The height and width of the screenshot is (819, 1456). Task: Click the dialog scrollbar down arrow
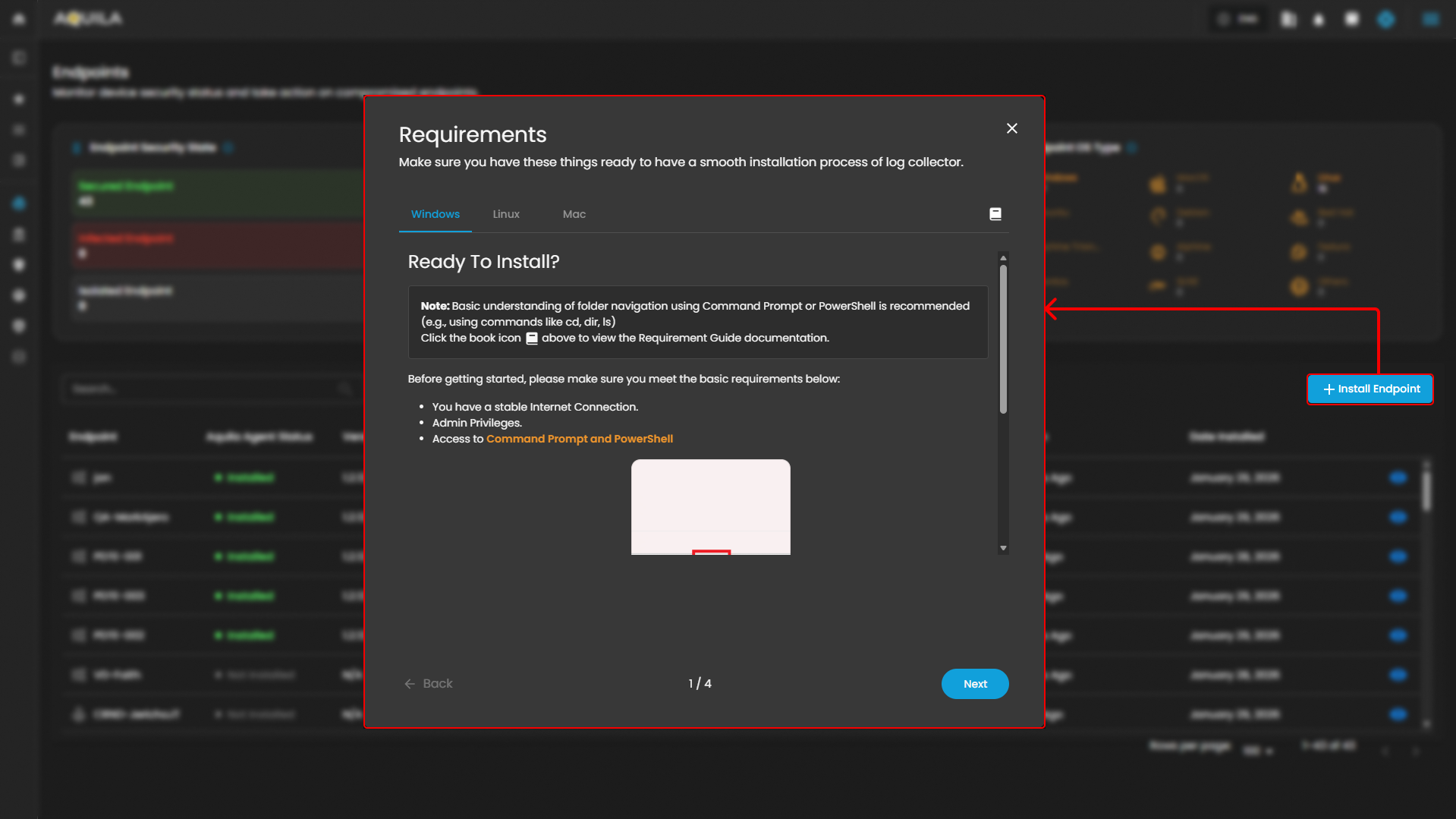click(x=1003, y=548)
